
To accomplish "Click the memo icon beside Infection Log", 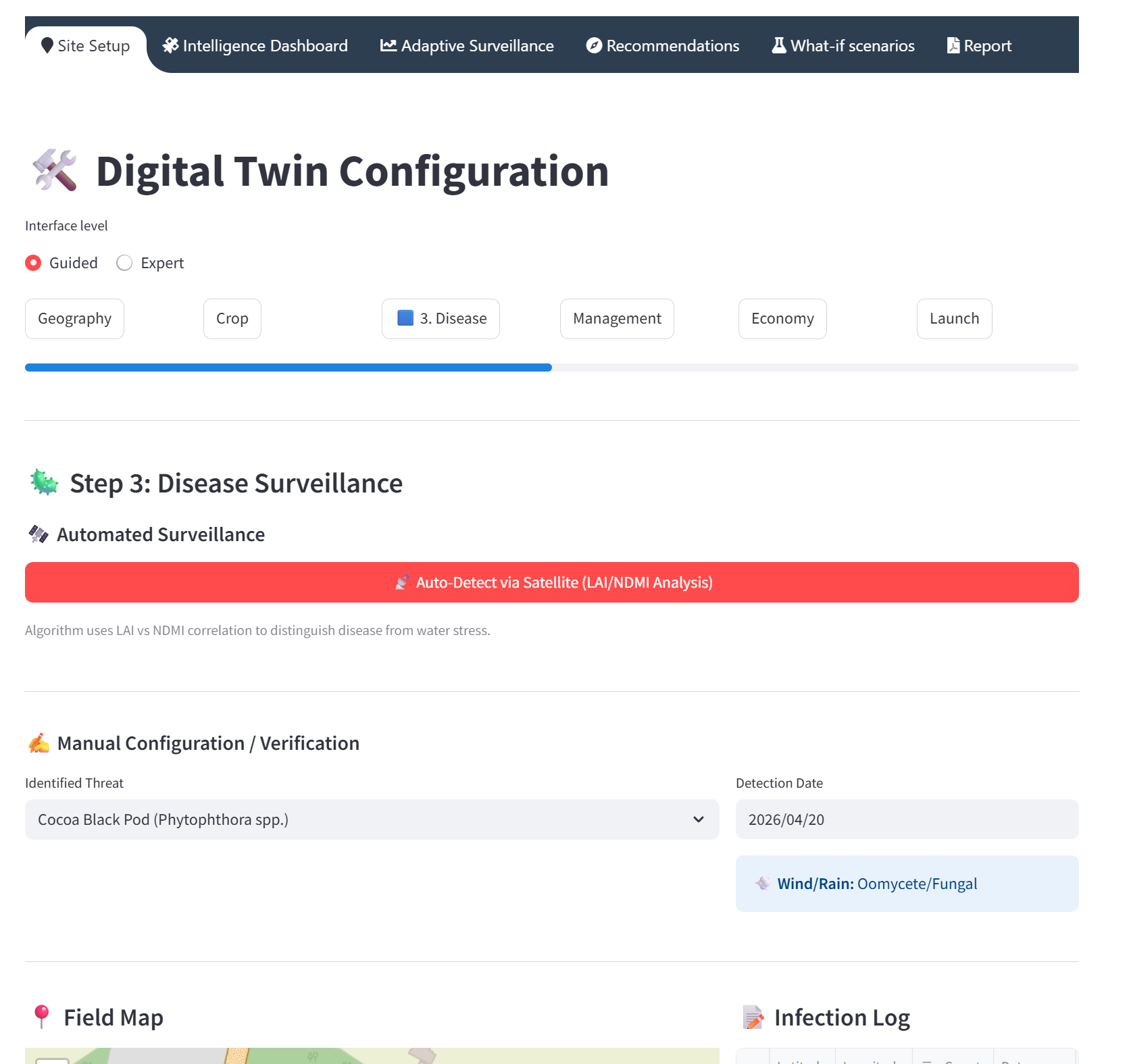I will tap(753, 1017).
